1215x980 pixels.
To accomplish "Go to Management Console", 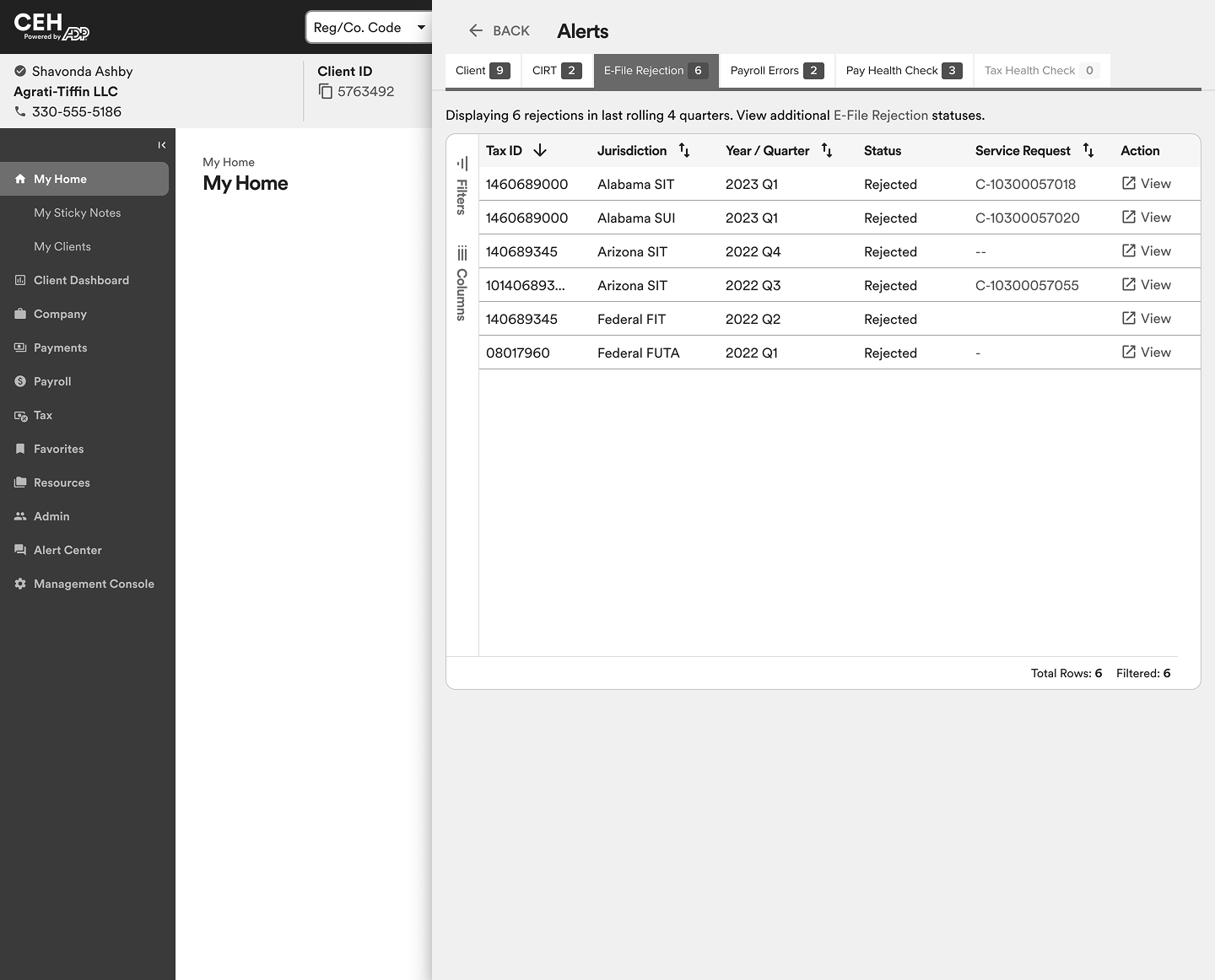I will [94, 584].
